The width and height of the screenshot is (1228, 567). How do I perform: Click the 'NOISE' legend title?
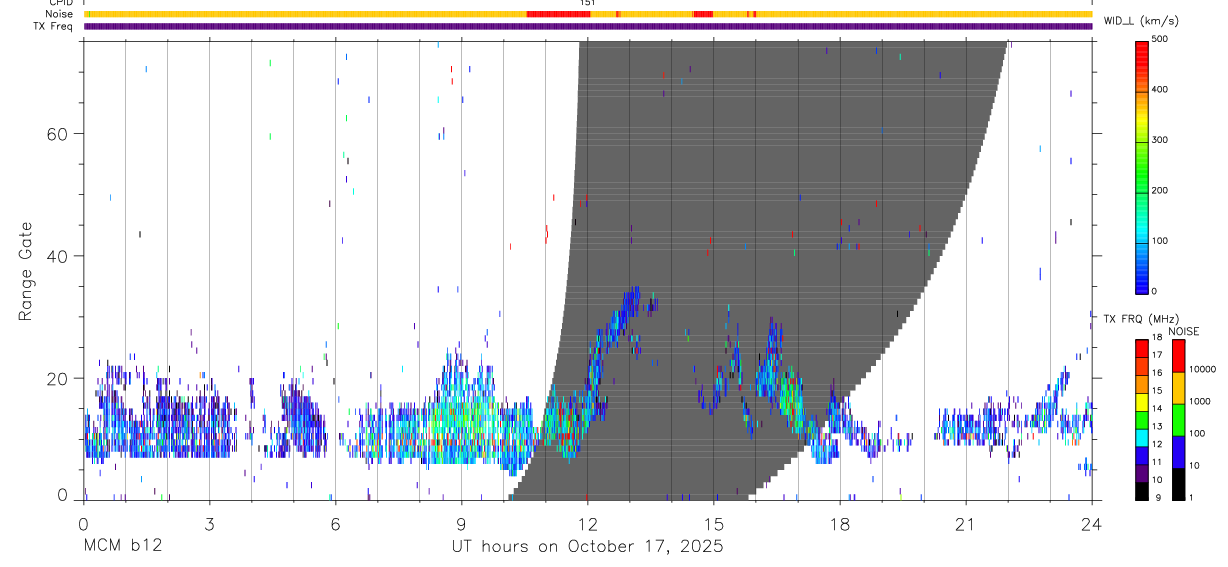point(1183,331)
